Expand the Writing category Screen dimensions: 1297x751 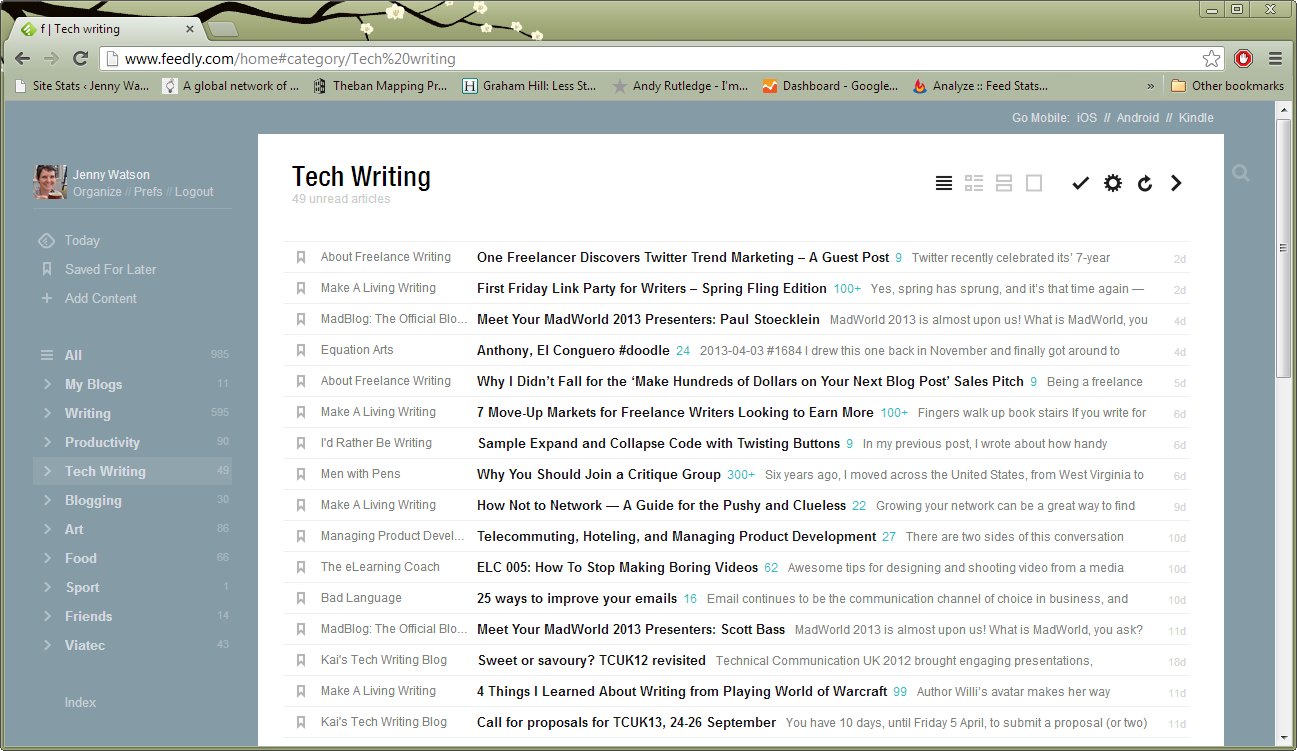point(47,413)
